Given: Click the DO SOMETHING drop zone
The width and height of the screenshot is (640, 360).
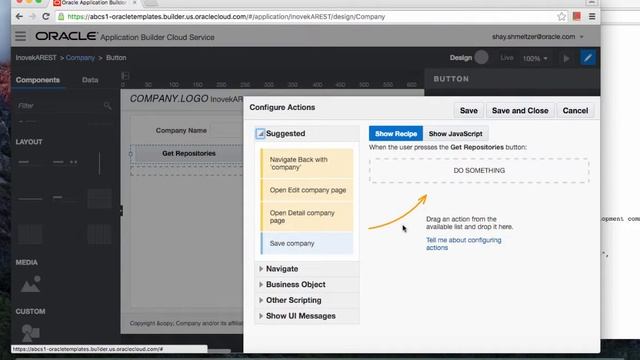Looking at the screenshot, I should pos(479,171).
